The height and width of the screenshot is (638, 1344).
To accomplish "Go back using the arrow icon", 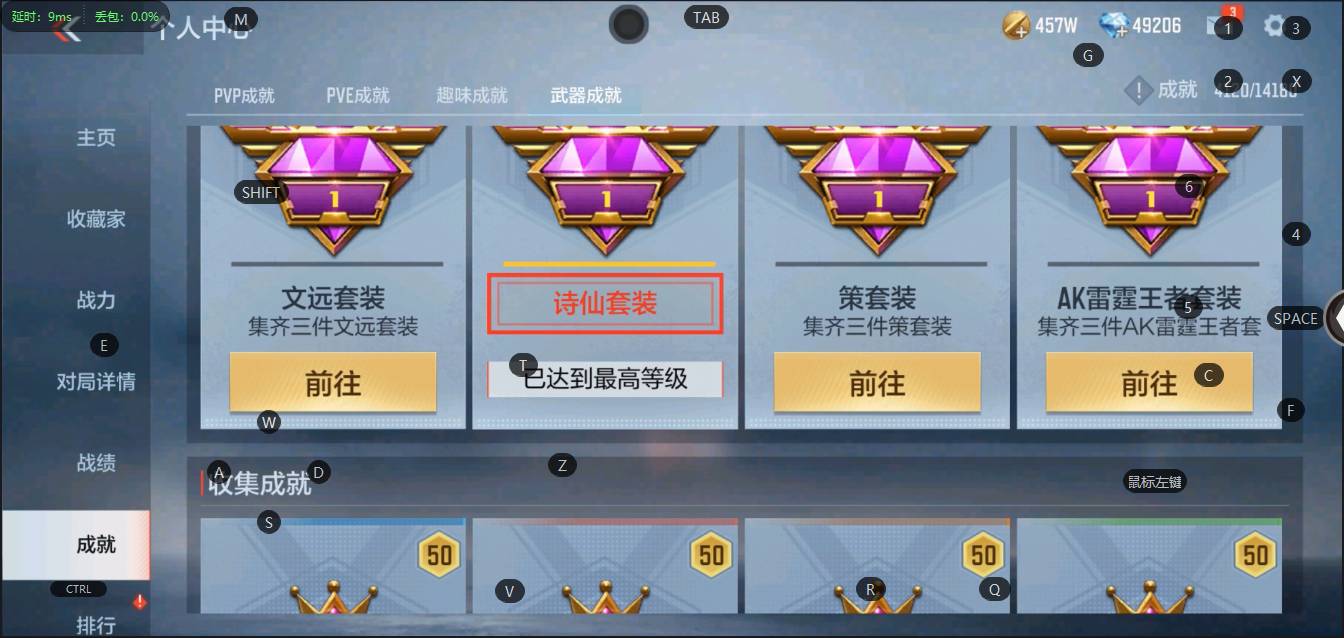I will 68,30.
